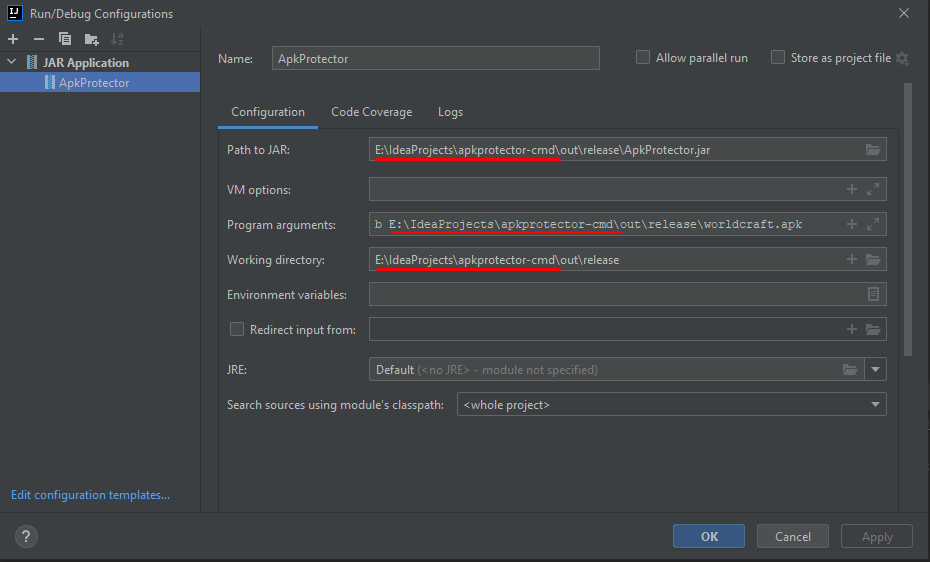Edit environment variables list icon
This screenshot has height=562, width=930.
(x=873, y=294)
